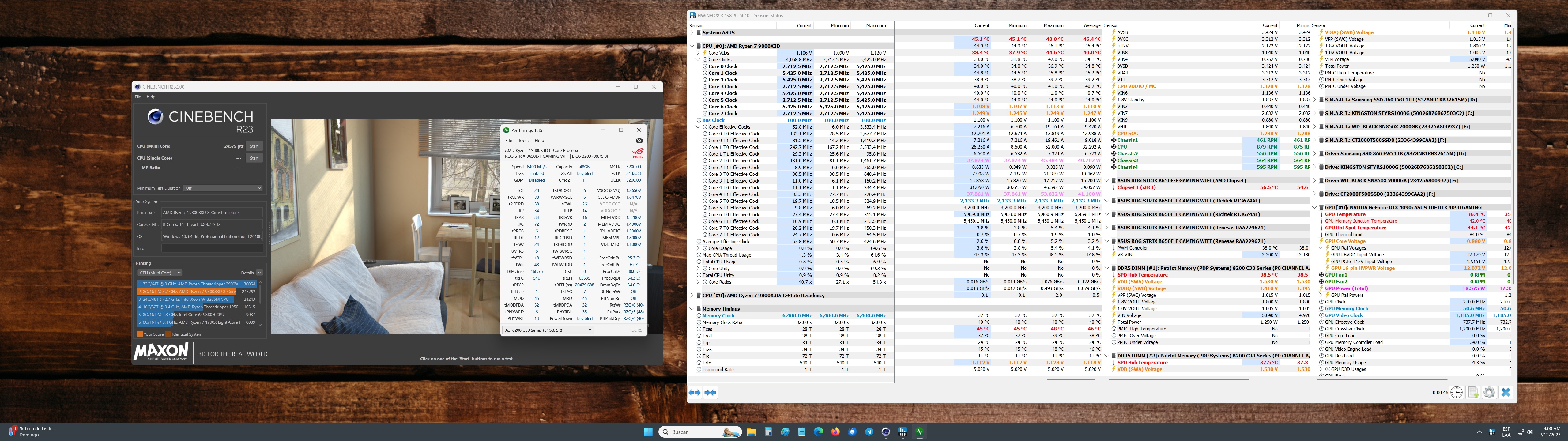Click the weather widget on taskbar

33,431
